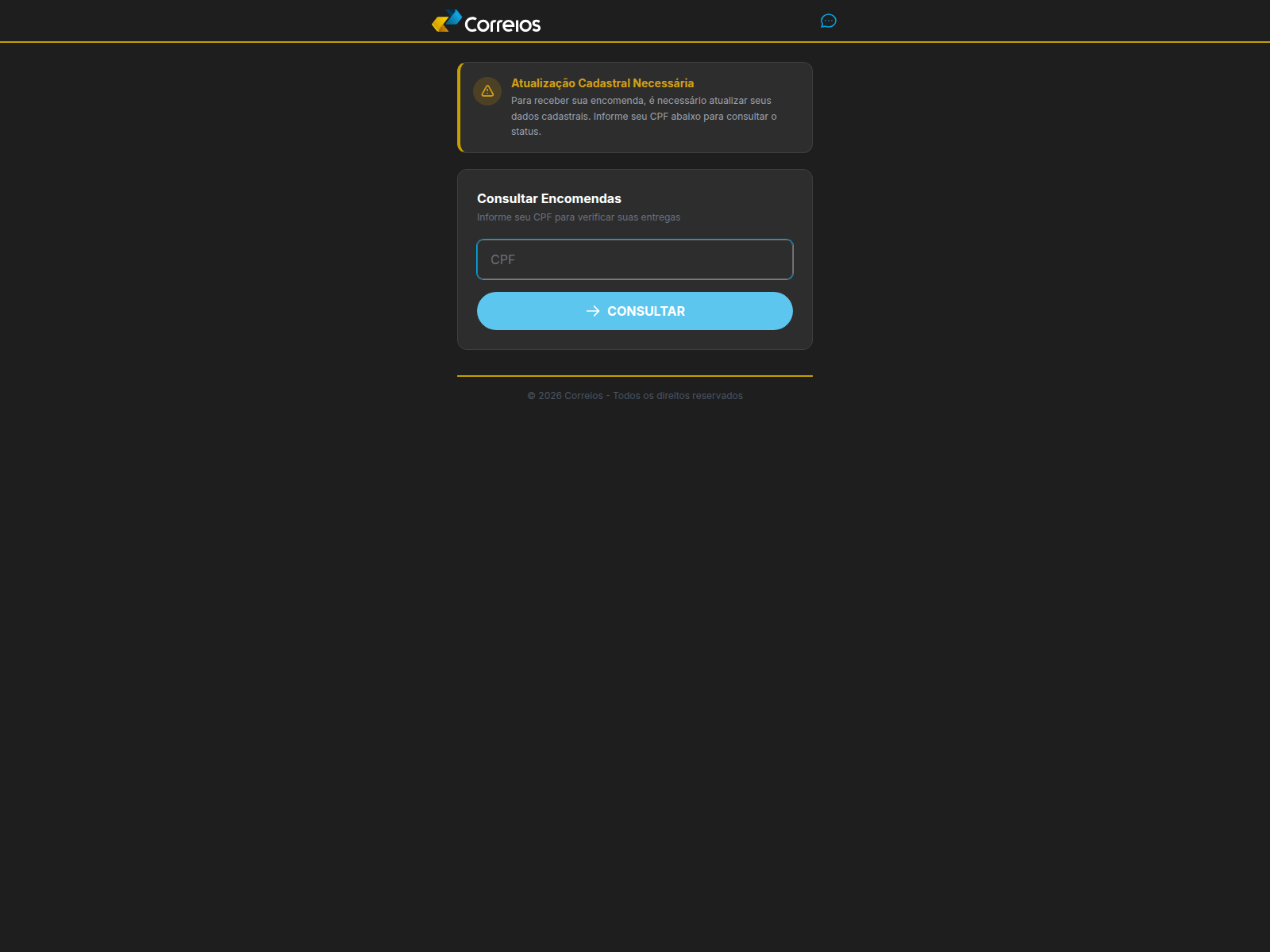
Task: Click 'Informe seu CPF para verificar suas entregas'
Action: coord(579,217)
